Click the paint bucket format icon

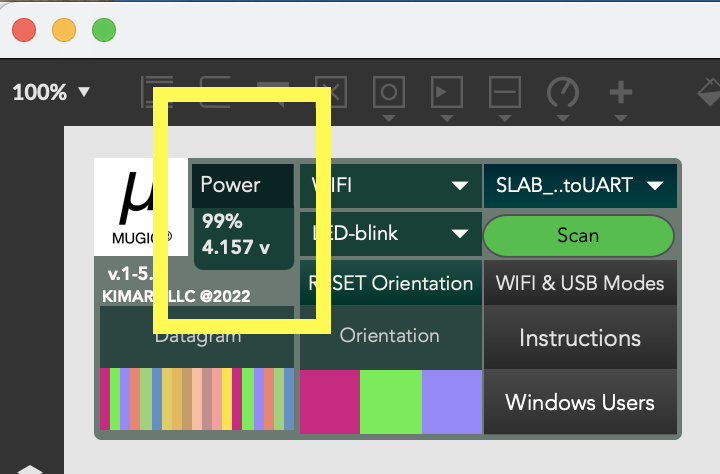[708, 93]
